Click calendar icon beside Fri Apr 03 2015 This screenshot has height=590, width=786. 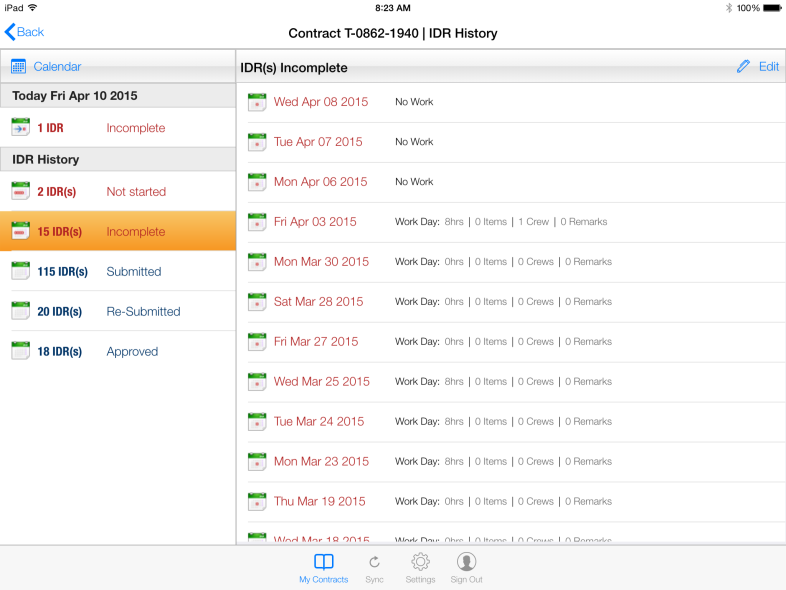point(257,222)
